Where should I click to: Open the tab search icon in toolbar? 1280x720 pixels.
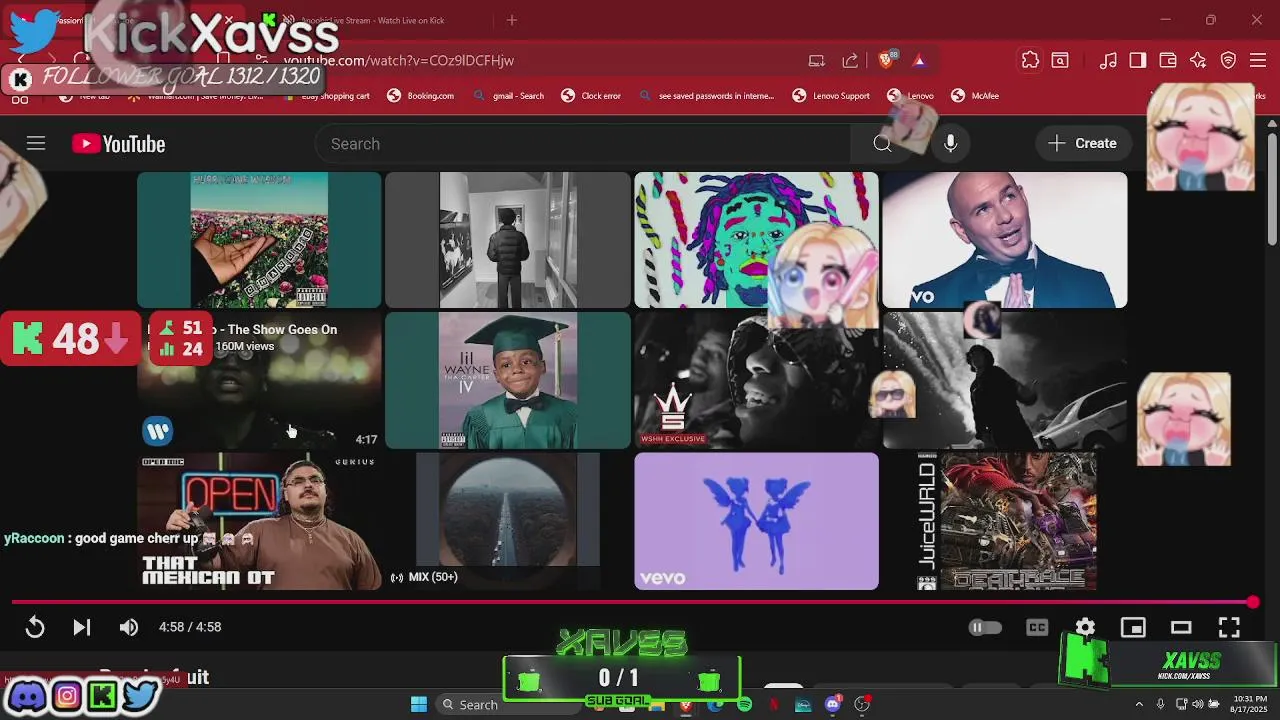click(x=1060, y=60)
